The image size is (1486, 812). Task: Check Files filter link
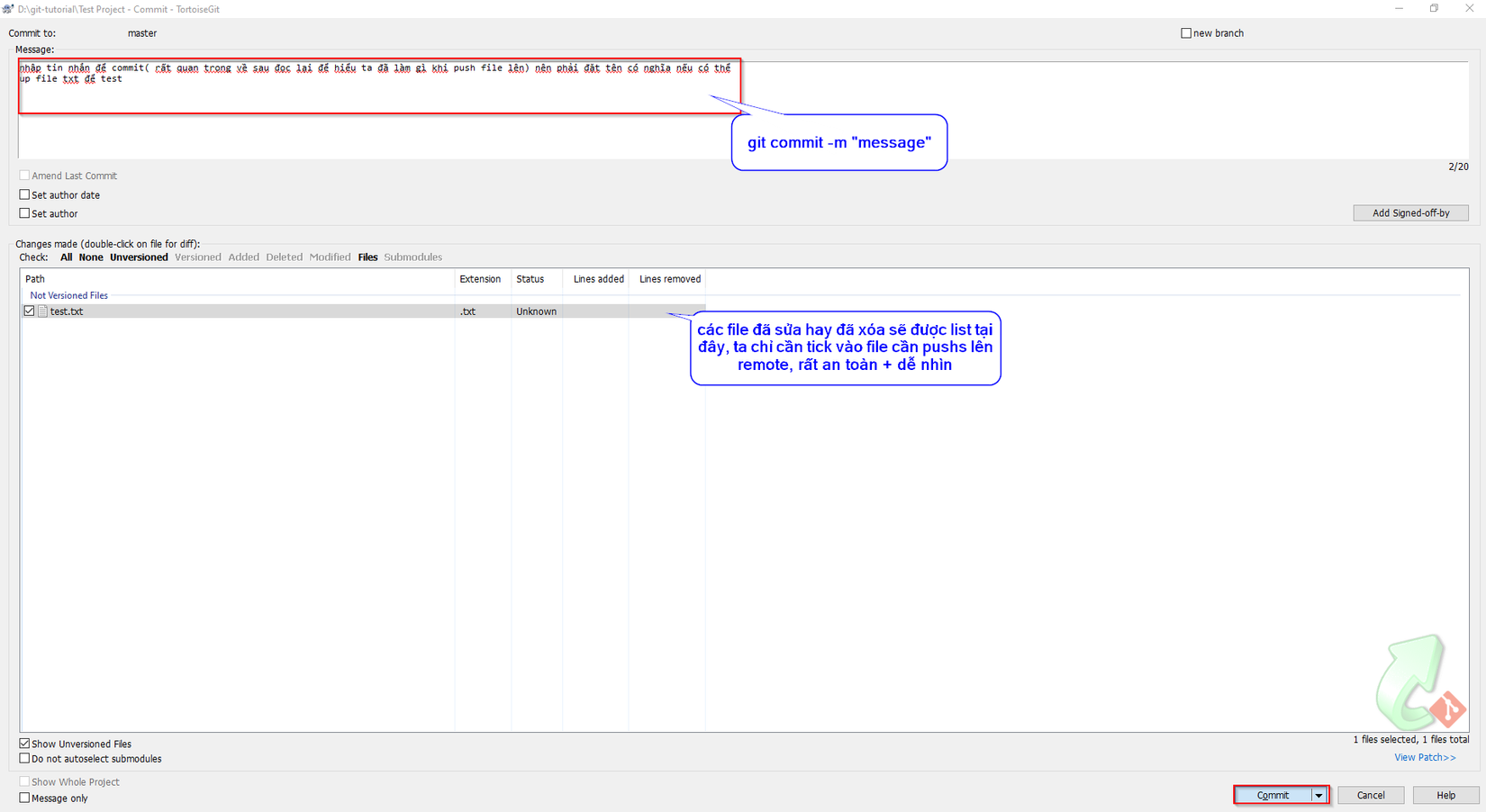coord(367,257)
